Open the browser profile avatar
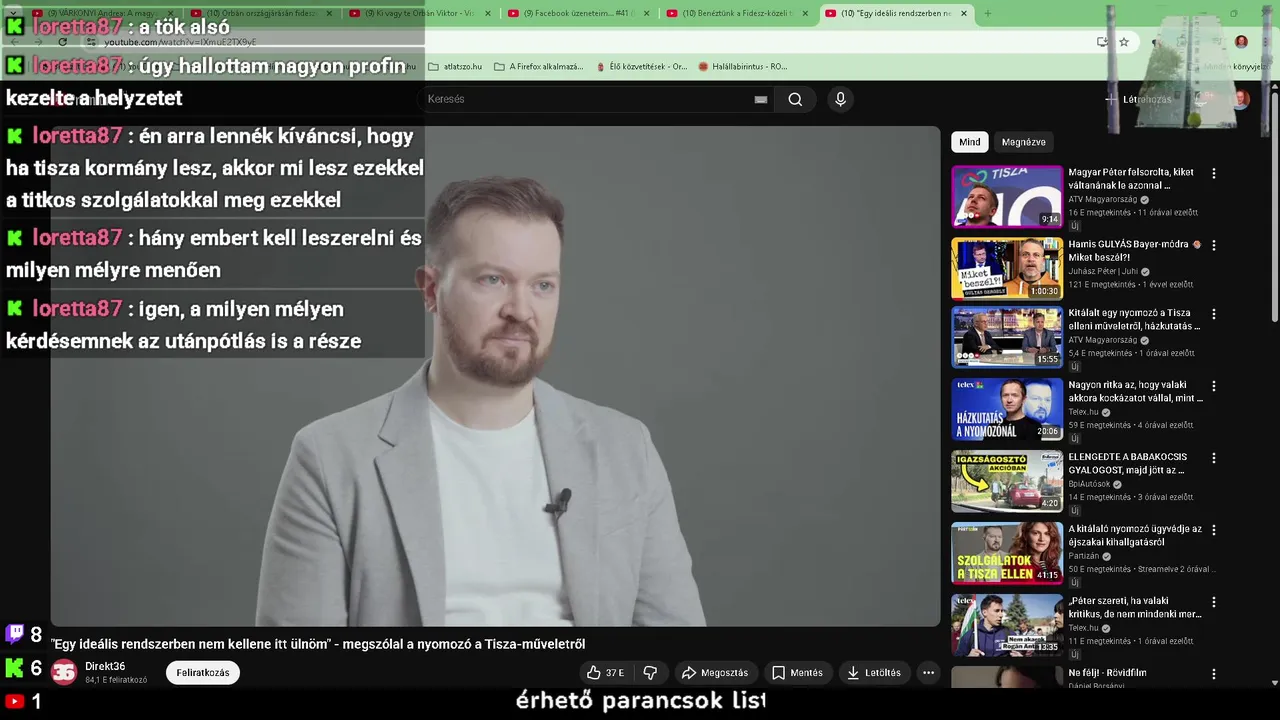The height and width of the screenshot is (720, 1280). (1241, 42)
